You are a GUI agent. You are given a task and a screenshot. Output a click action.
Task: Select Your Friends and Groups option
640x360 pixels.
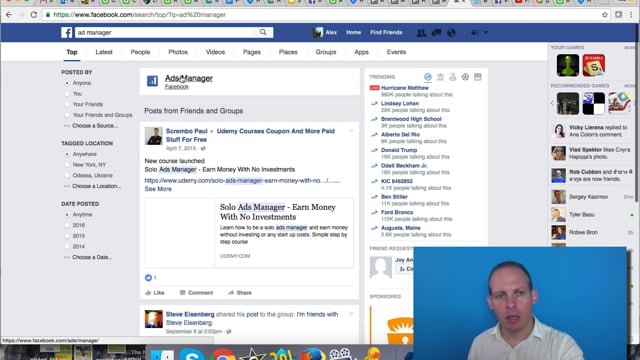67,115
